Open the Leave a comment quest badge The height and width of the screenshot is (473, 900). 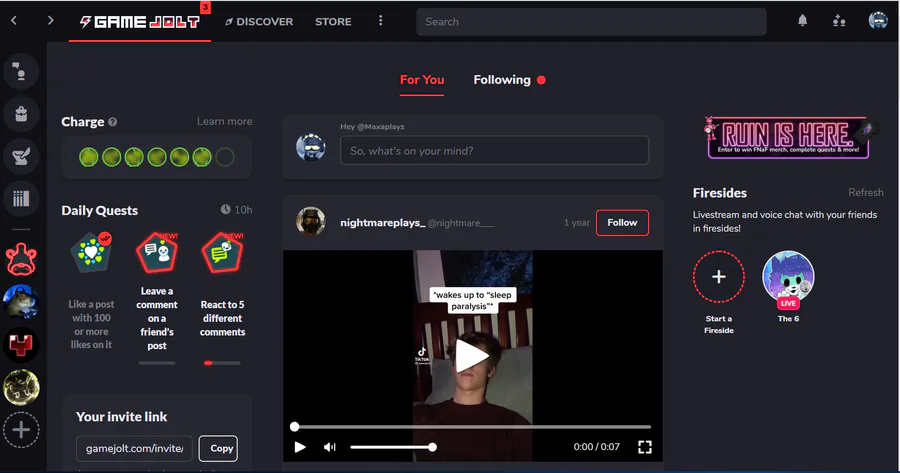pyautogui.click(x=157, y=252)
